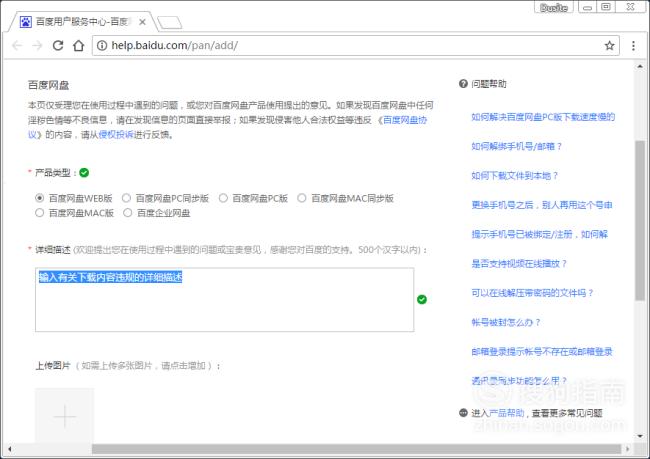
Task: Select 百度网盘MAC版 radio button
Action: (39, 213)
